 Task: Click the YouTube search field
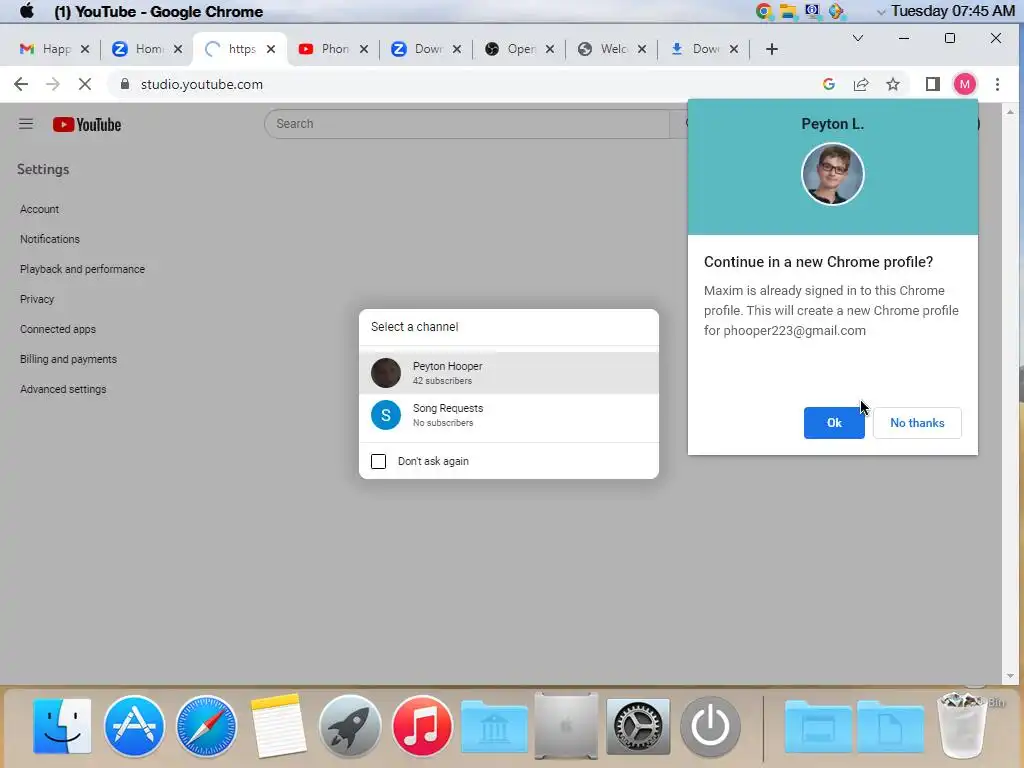coord(467,123)
